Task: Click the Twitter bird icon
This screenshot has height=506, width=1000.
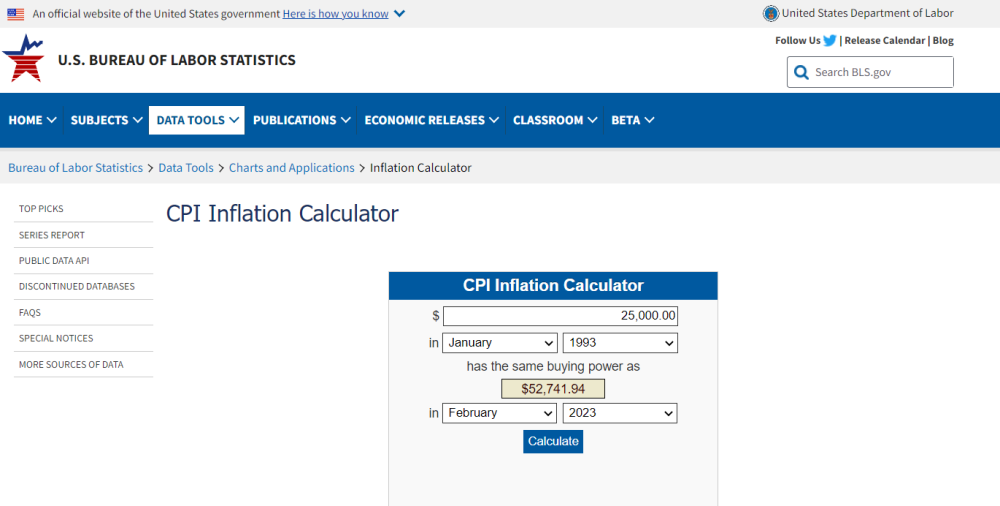Action: tap(830, 41)
